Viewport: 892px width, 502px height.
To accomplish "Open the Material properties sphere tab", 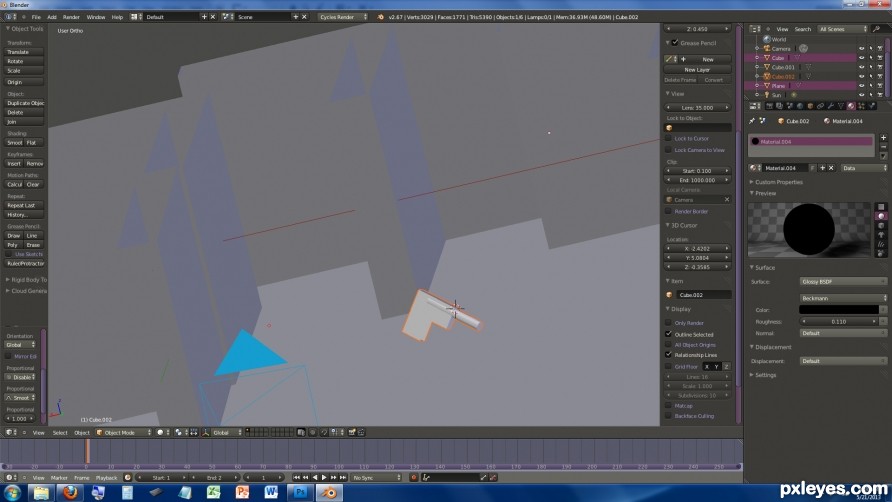I will tap(851, 106).
